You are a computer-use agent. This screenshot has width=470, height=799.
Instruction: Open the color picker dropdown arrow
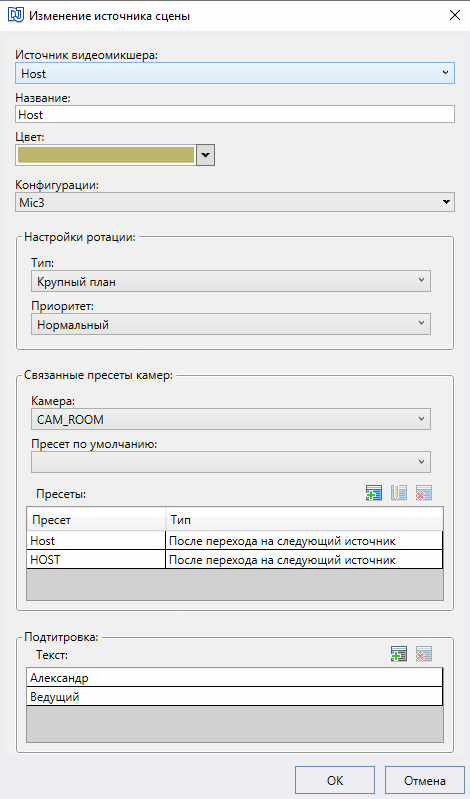[x=205, y=155]
